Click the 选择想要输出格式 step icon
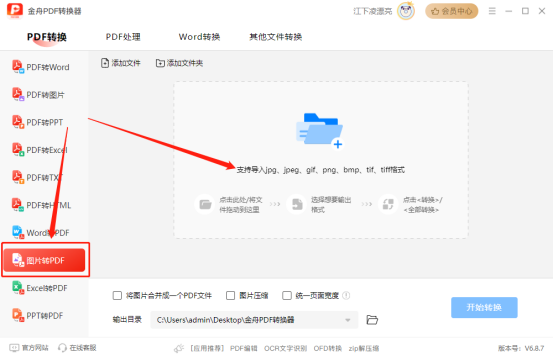This screenshot has width=553, height=360. 297,204
